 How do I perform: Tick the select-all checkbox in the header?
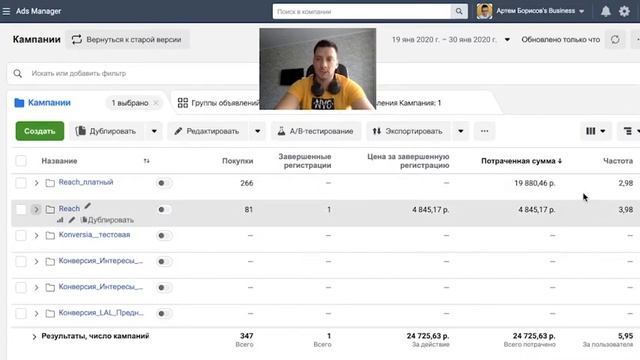(21, 161)
